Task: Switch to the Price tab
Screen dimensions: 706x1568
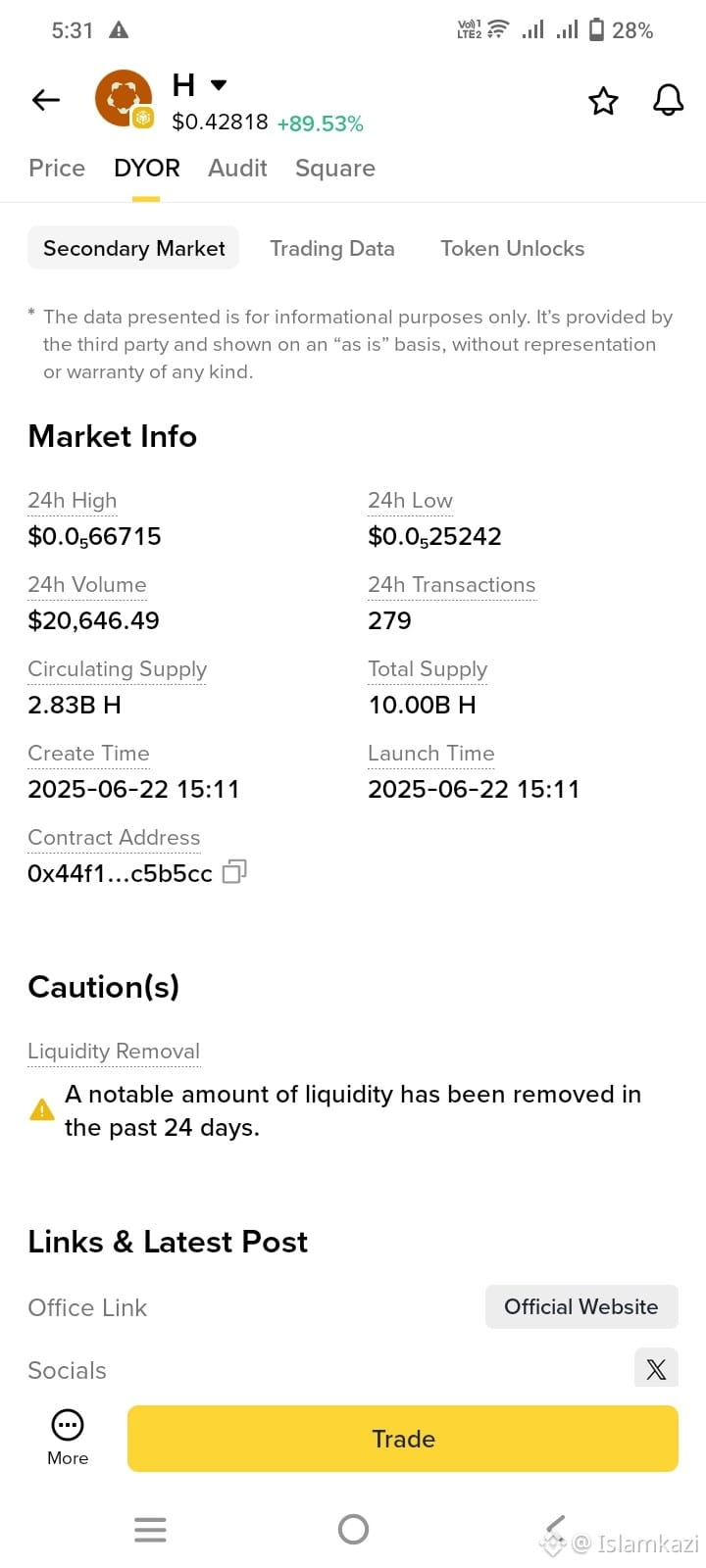Action: point(57,169)
